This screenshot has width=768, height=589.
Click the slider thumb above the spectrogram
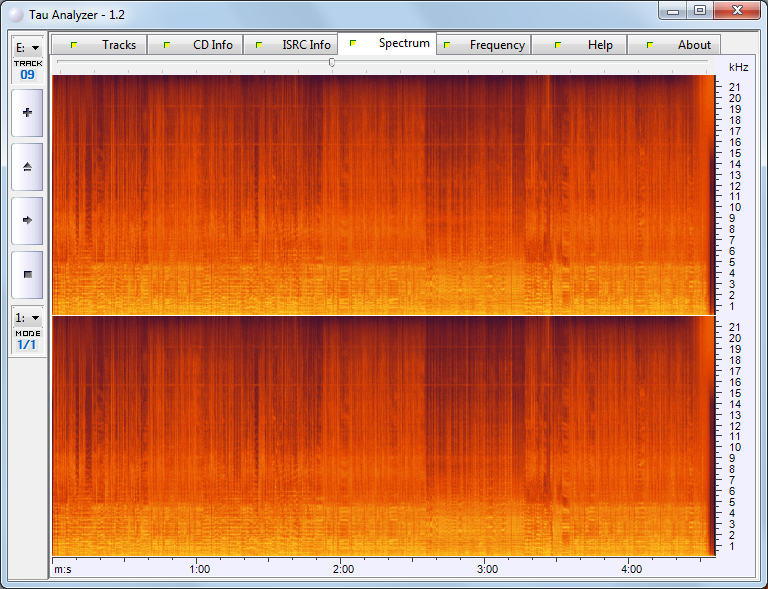pyautogui.click(x=332, y=63)
